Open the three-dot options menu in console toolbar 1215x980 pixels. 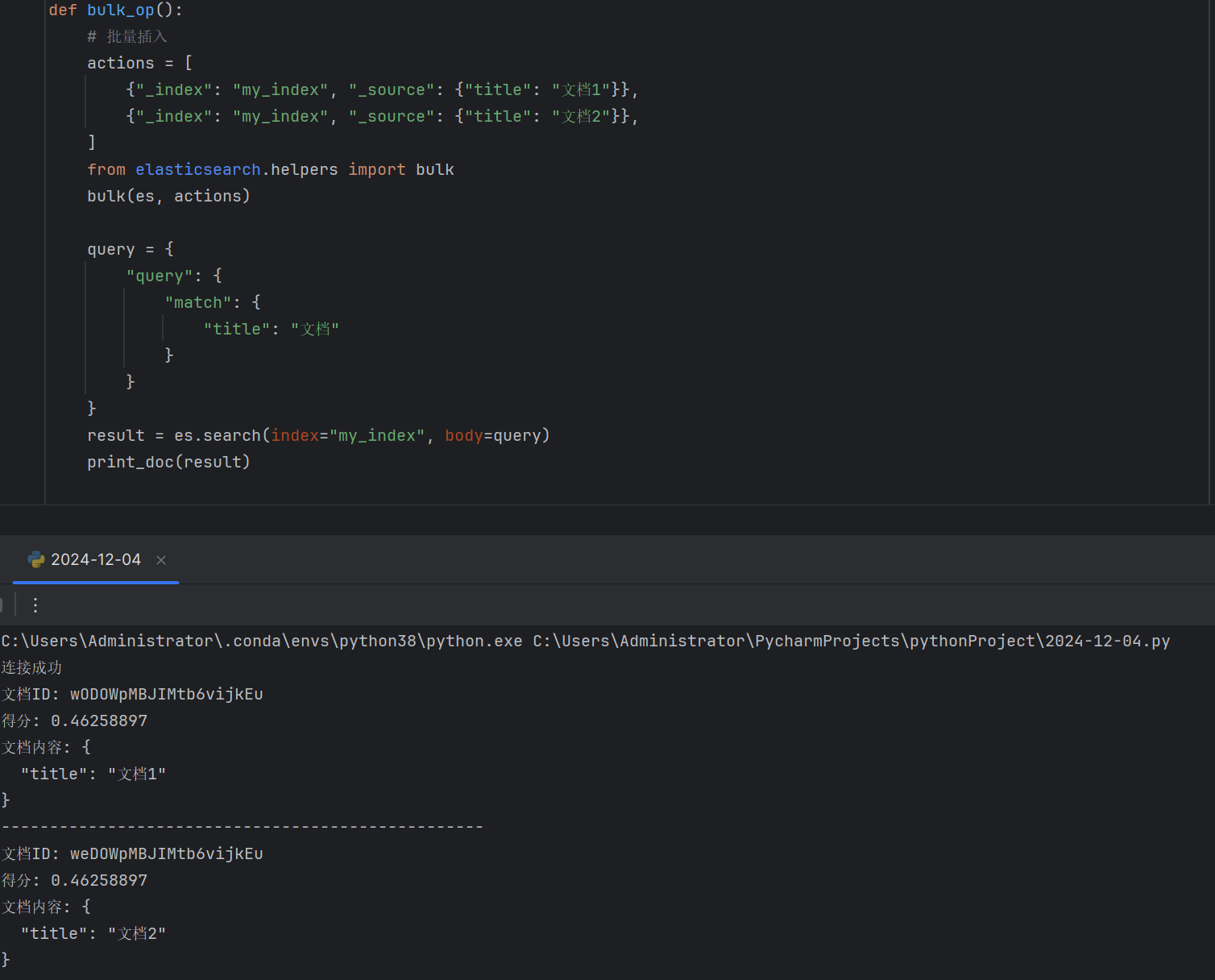point(35,604)
